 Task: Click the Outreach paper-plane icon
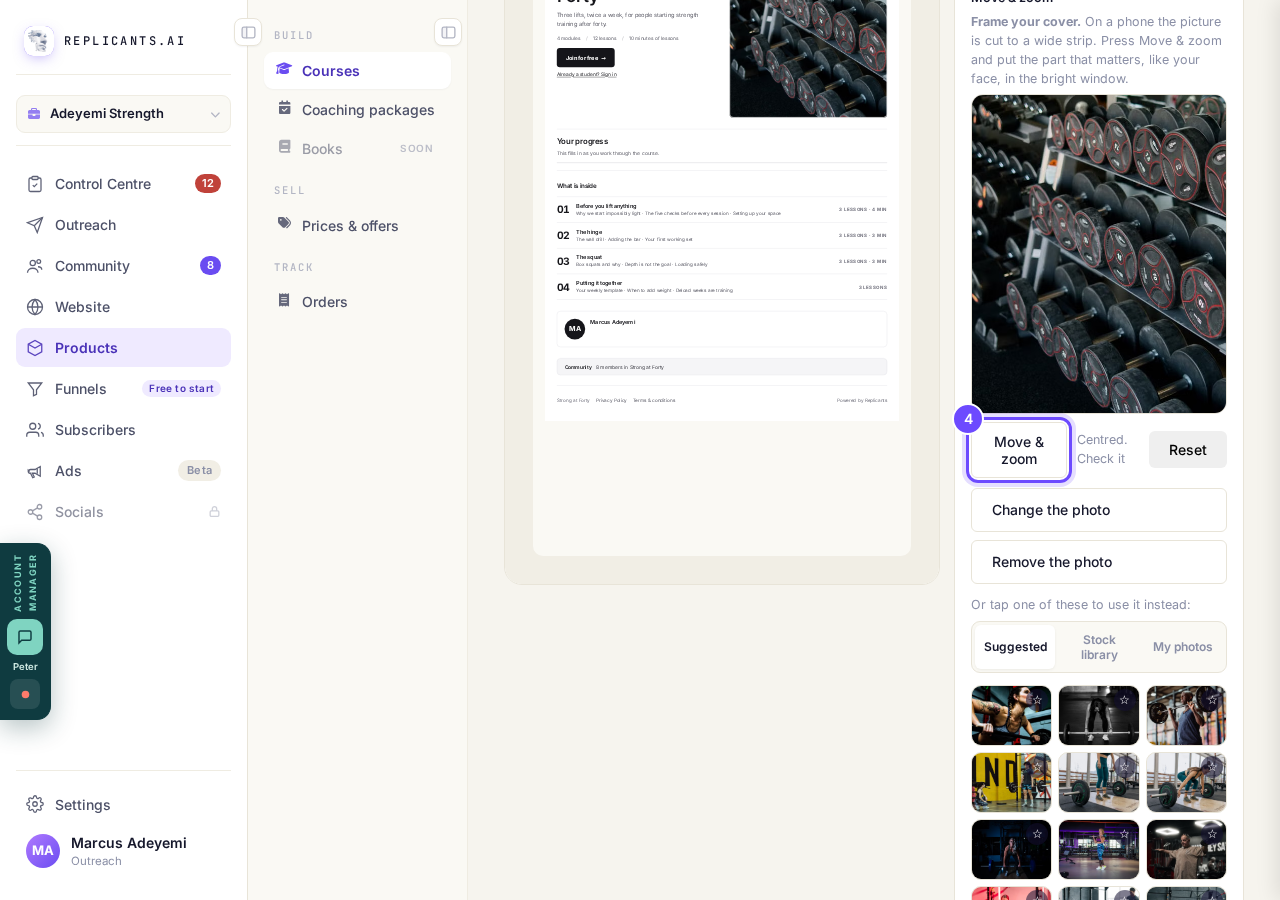point(35,225)
